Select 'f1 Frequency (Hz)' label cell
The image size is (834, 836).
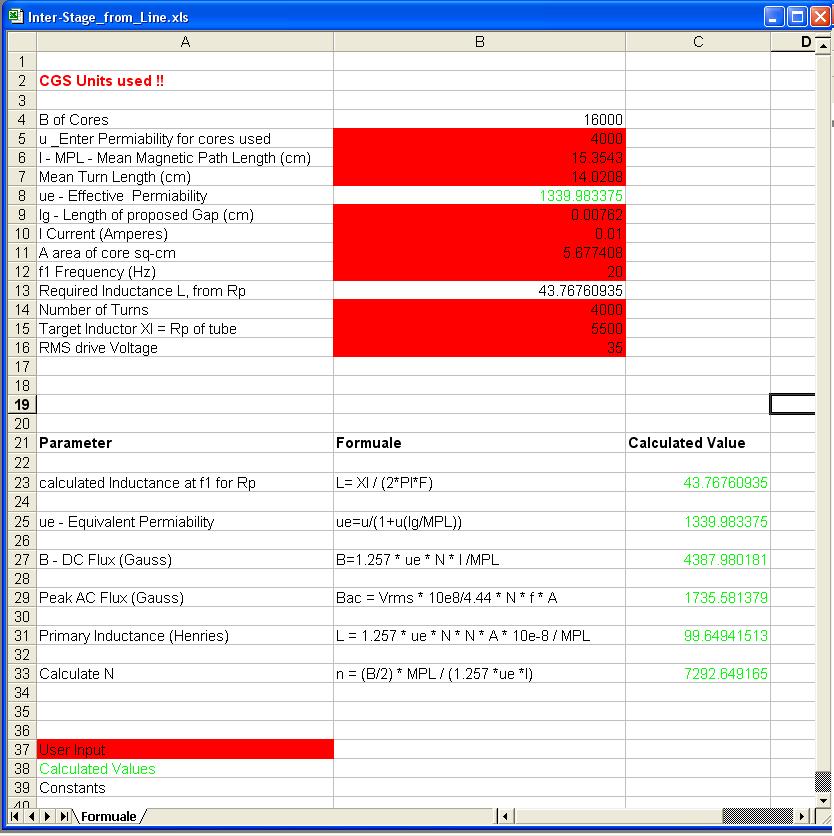[185, 272]
